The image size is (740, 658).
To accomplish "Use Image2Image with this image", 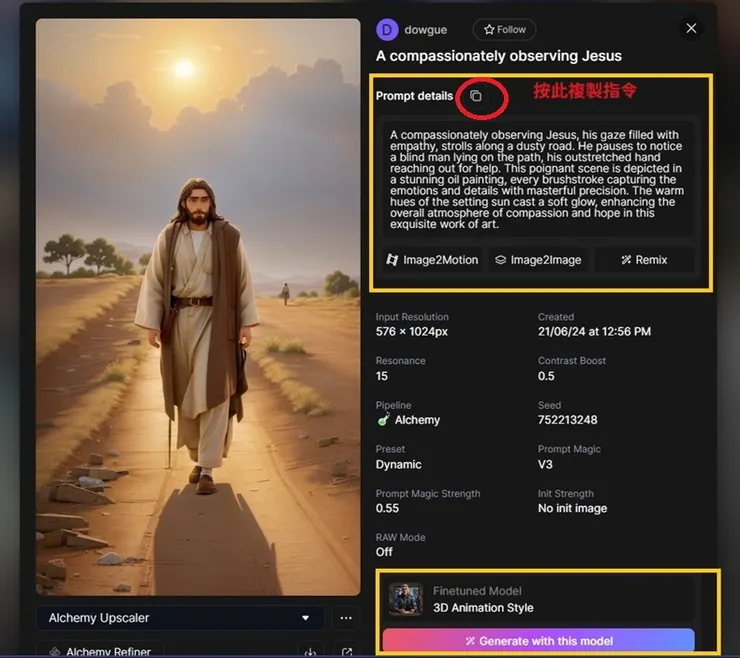I will [x=538, y=260].
